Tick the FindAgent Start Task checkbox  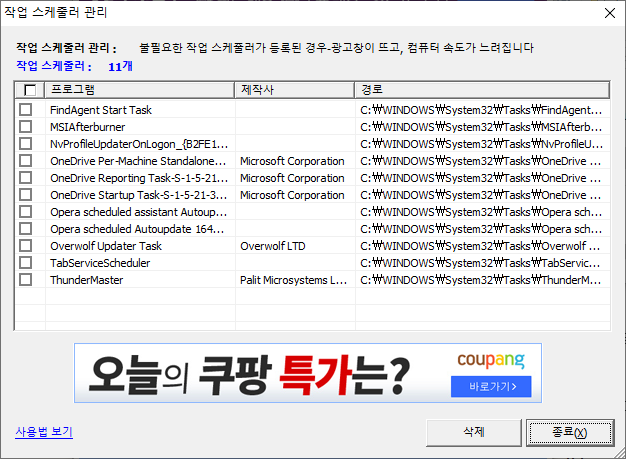click(x=26, y=109)
